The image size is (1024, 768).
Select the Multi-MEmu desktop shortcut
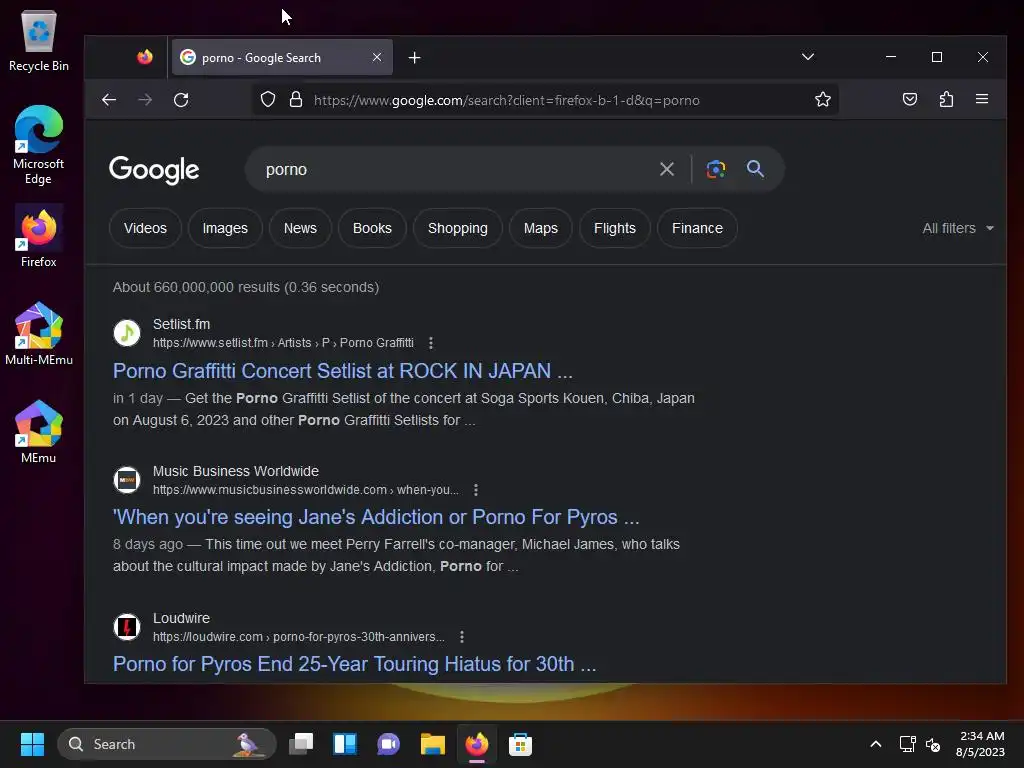(39, 334)
